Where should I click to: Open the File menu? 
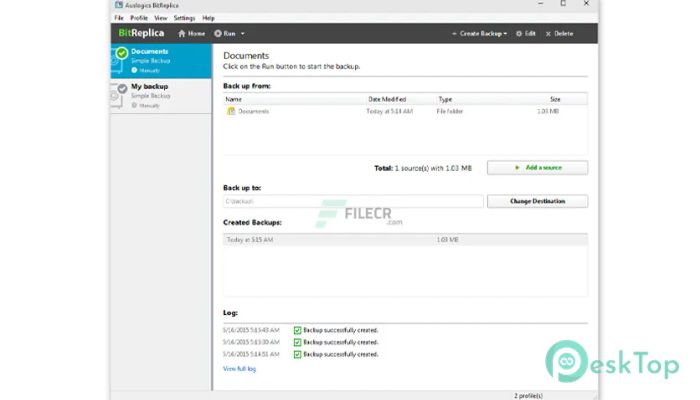tap(119, 18)
